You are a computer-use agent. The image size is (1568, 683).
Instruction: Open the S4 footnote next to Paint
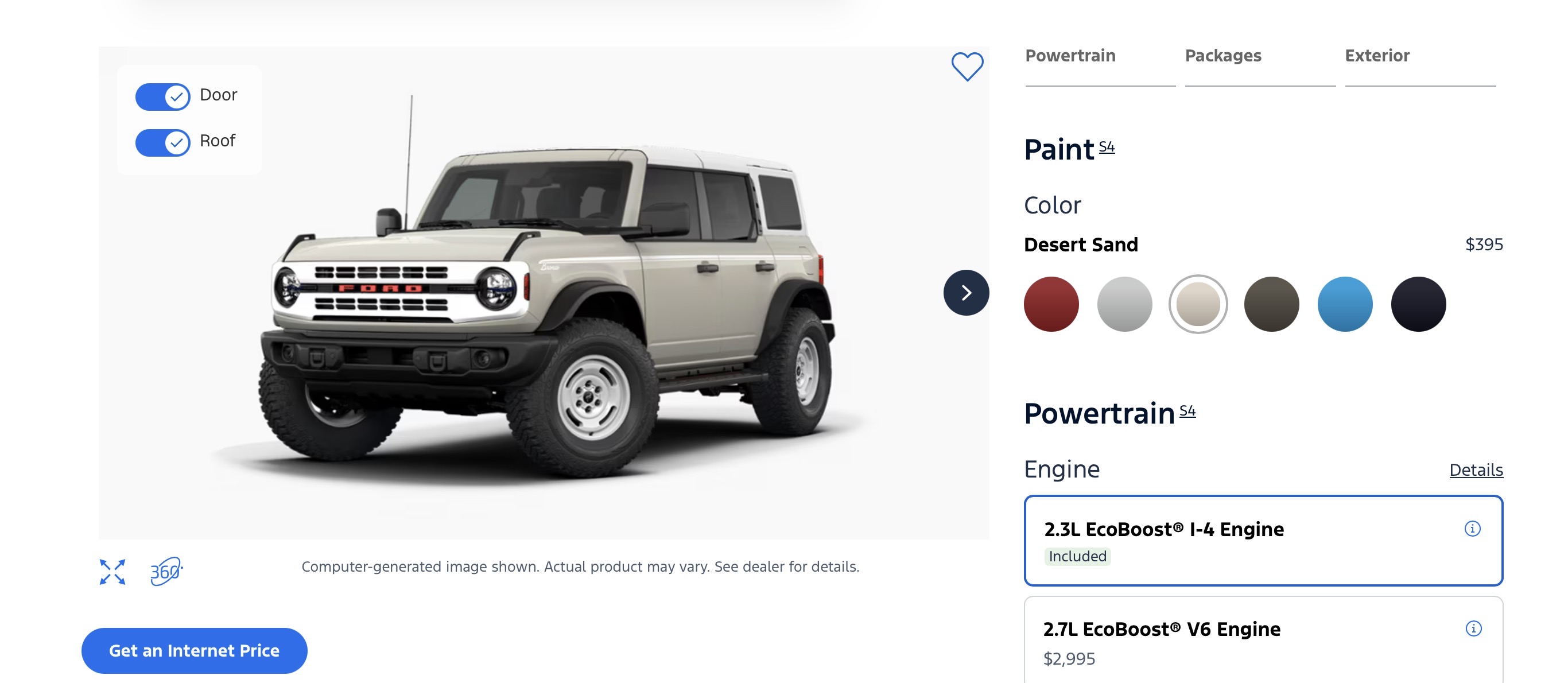click(1107, 147)
